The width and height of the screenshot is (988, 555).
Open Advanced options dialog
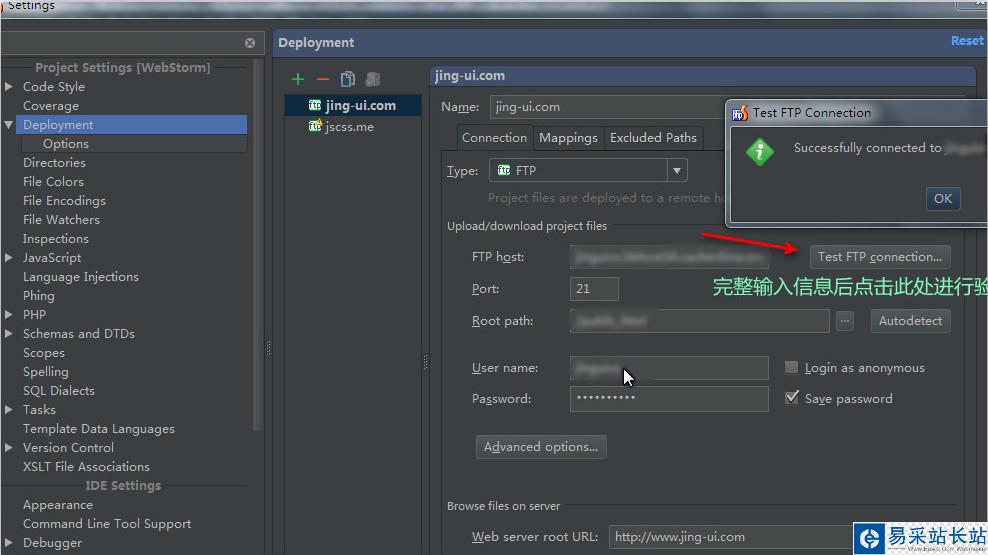(x=541, y=447)
